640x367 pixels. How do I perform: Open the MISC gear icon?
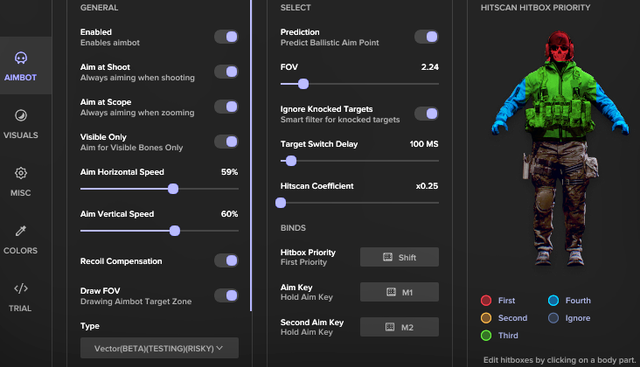point(21,173)
